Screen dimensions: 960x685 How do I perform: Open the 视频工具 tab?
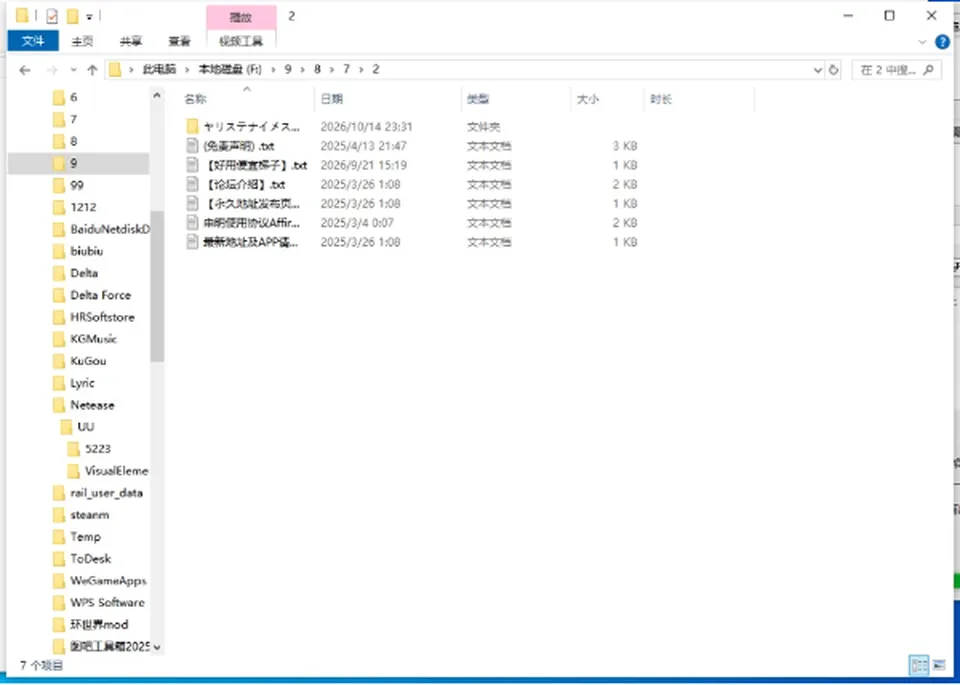(241, 41)
